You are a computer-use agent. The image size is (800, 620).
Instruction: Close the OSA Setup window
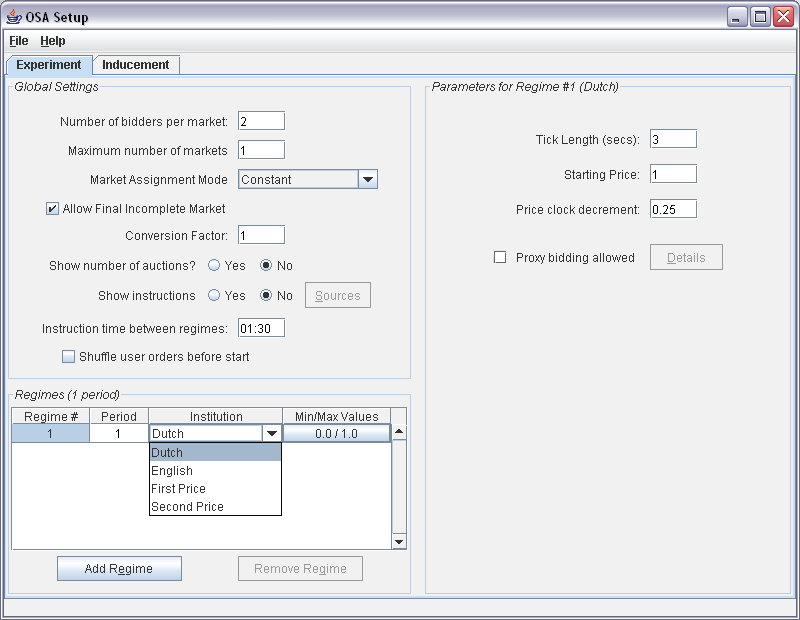tap(783, 17)
